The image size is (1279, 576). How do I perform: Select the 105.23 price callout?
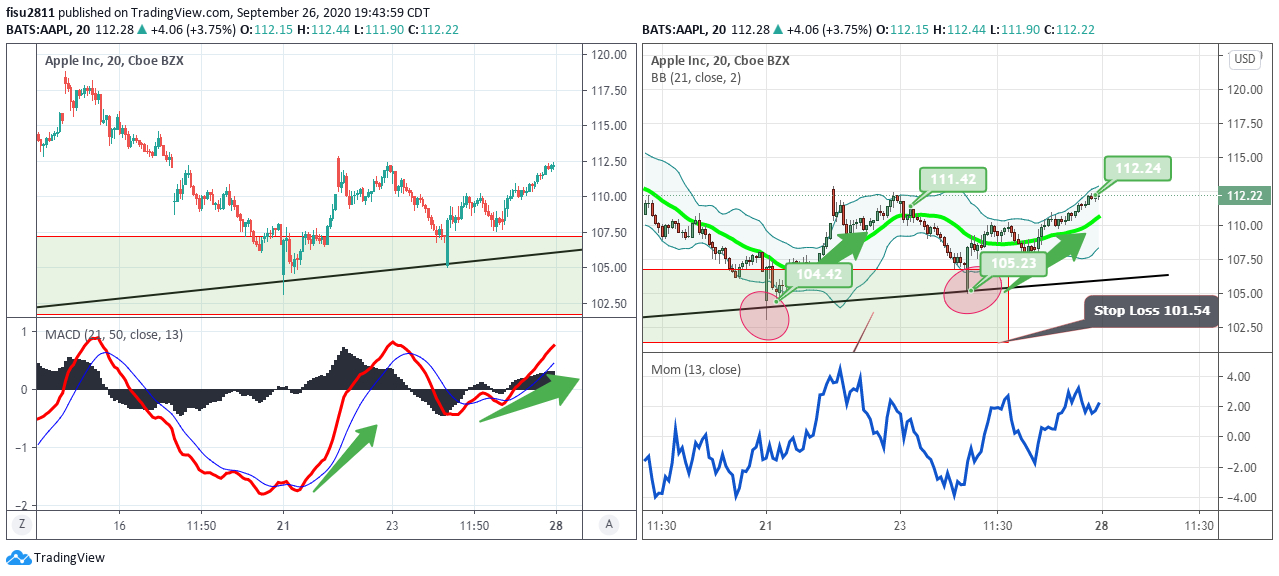pos(1014,263)
